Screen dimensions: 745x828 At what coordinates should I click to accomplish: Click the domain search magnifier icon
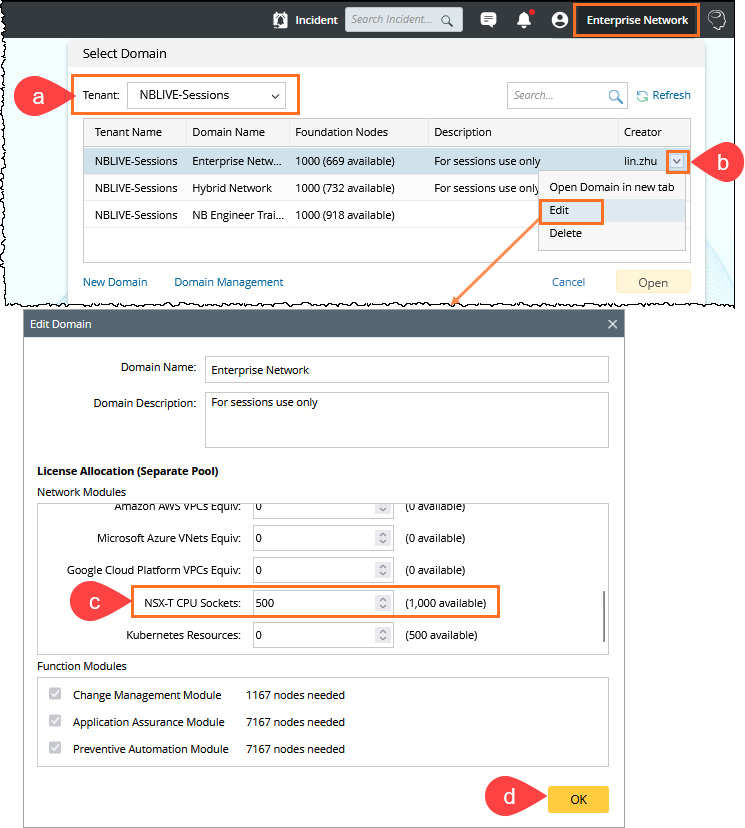coord(615,96)
